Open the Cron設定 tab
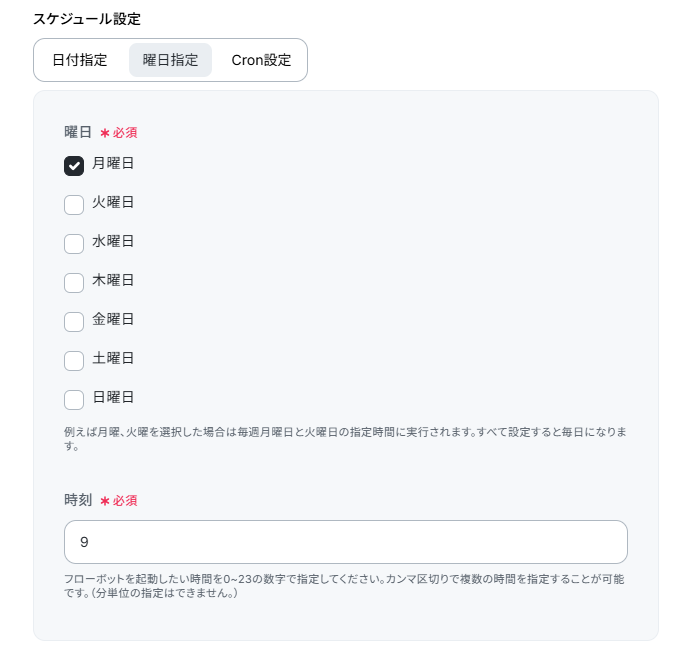This screenshot has height=666, width=690. pos(261,60)
